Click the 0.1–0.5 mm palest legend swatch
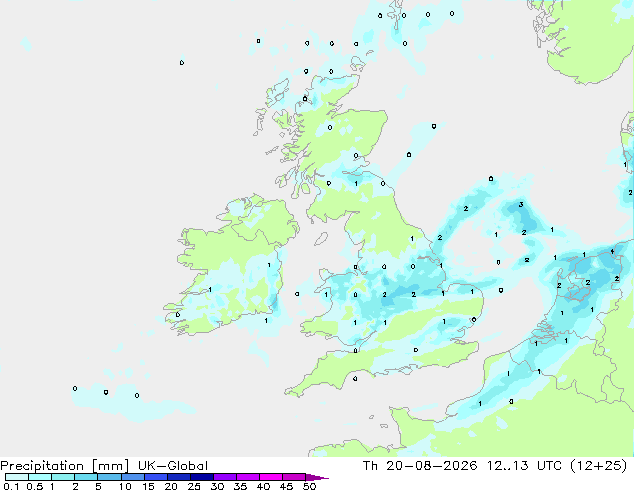The height and width of the screenshot is (490, 634). [x=17, y=477]
